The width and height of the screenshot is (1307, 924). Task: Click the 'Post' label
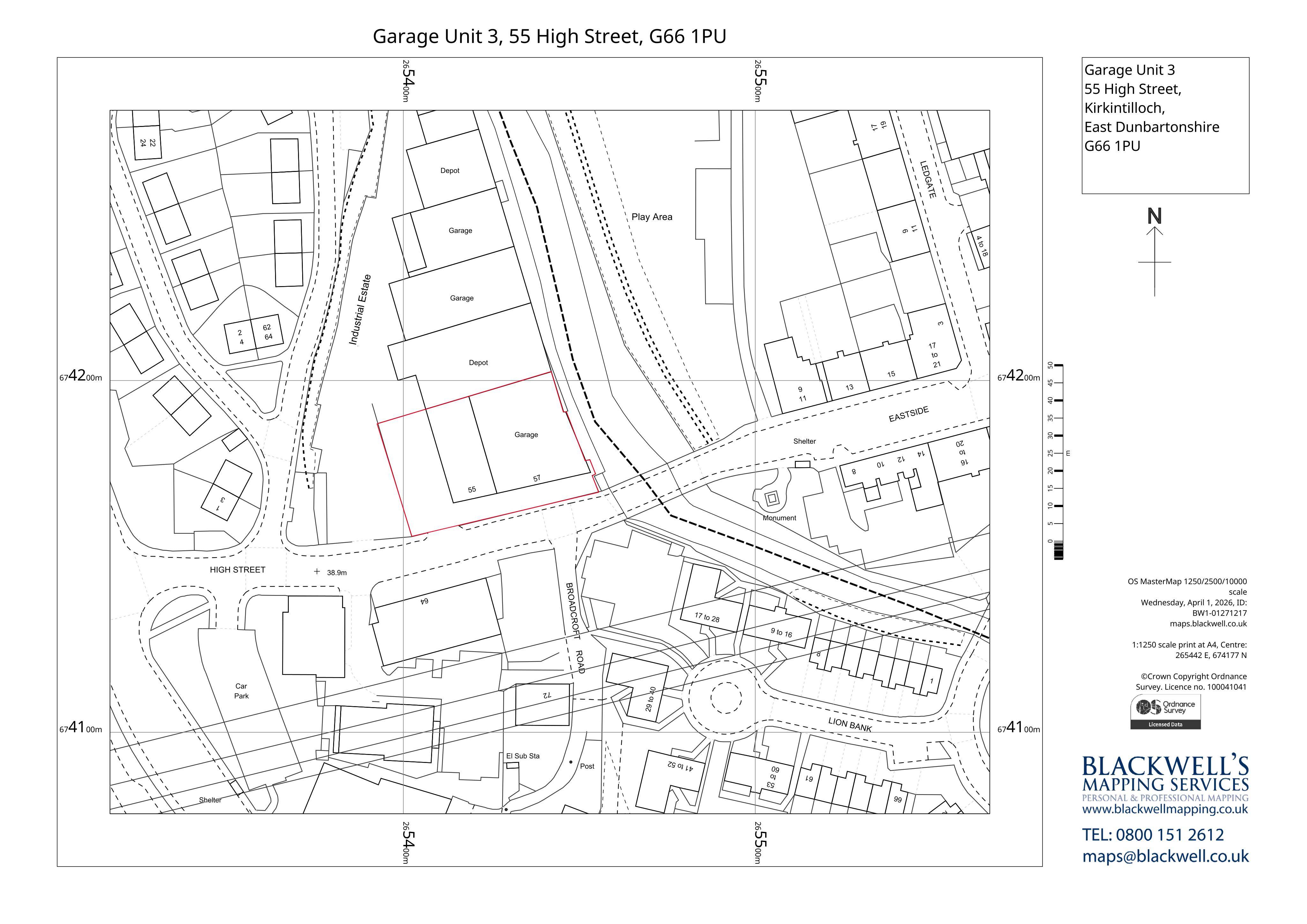587,766
